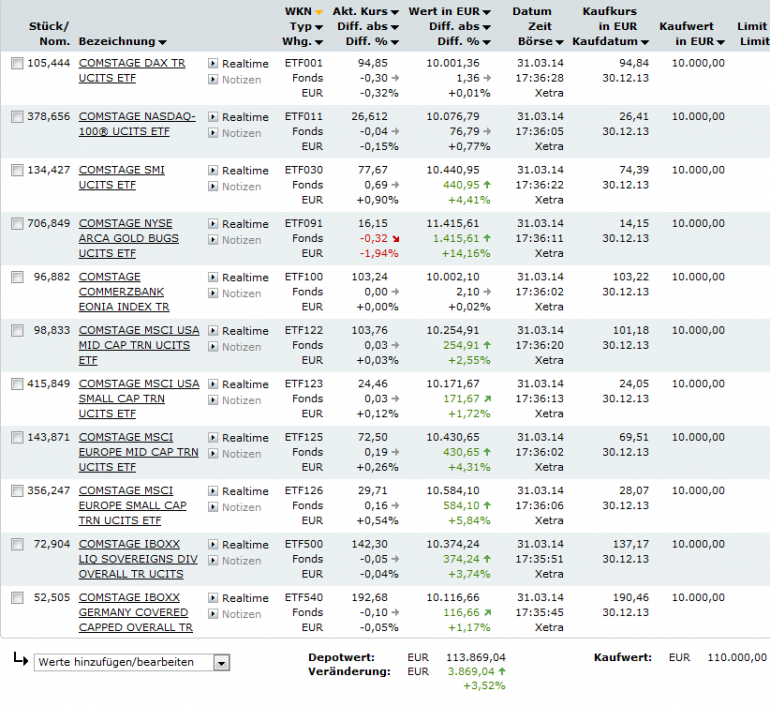Open COMSTAGE IBOXX GERMANY COVERED CAPPED link
This screenshot has height=707, width=770.
point(136,613)
